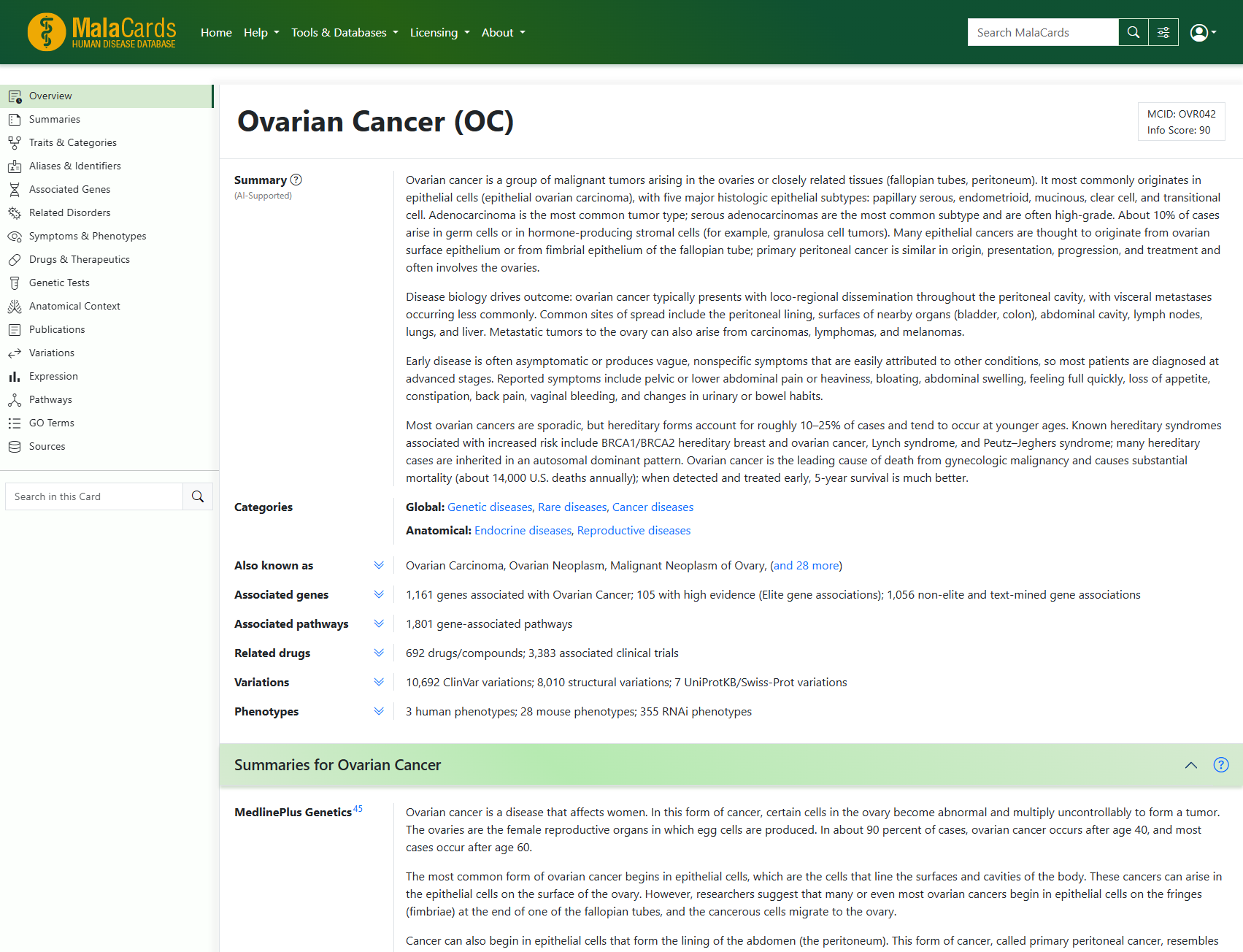Image resolution: width=1243 pixels, height=952 pixels.
Task: Click the and 28 more link
Action: 806,565
